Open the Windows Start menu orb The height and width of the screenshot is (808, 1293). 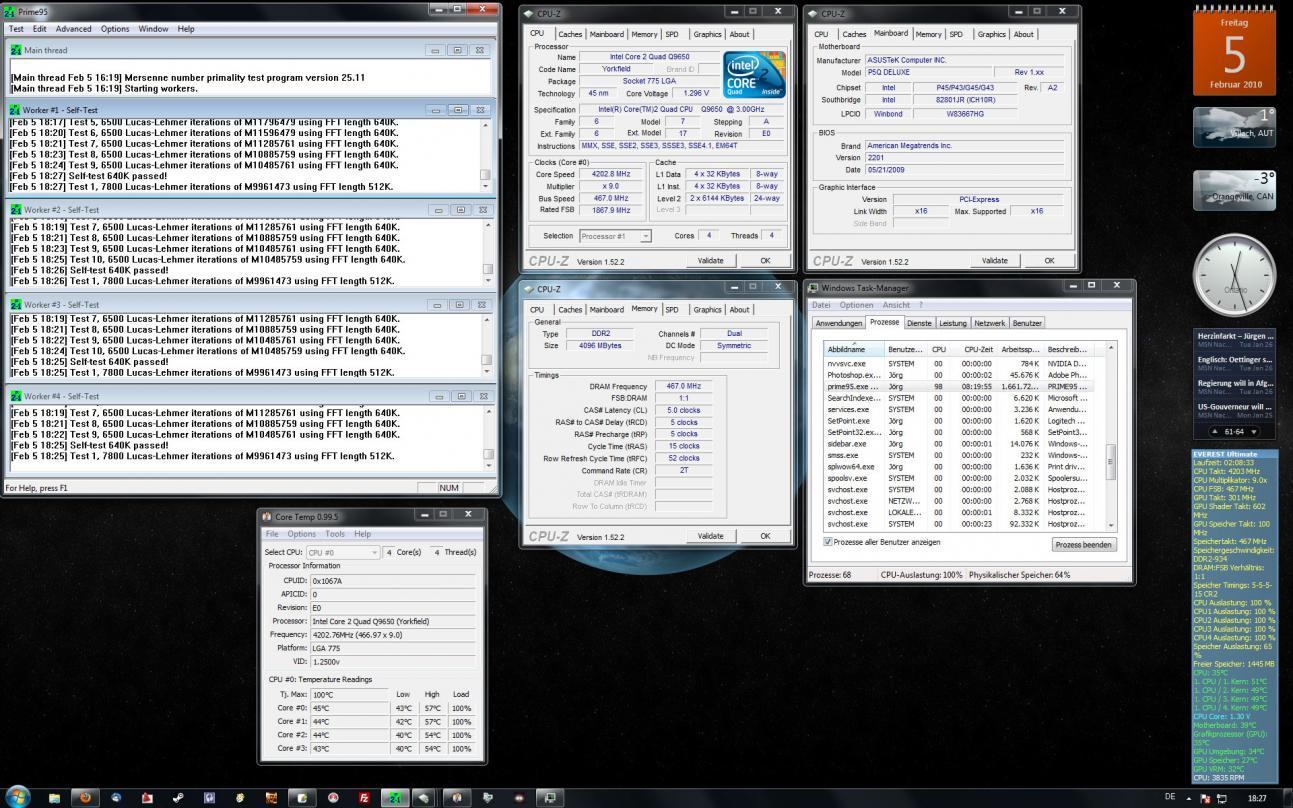pos(18,797)
